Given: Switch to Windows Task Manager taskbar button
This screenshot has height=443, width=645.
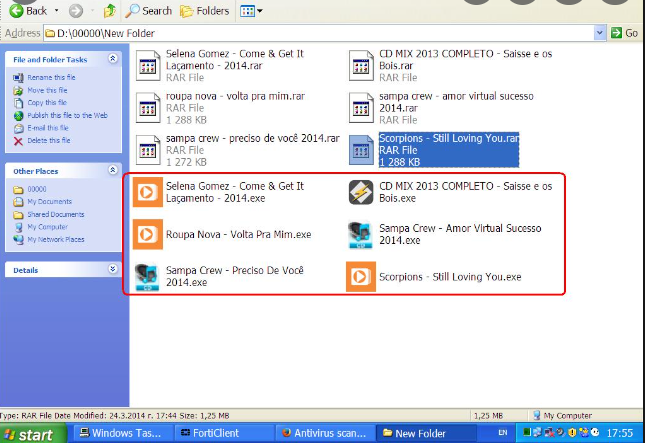Looking at the screenshot, I should coord(122,433).
